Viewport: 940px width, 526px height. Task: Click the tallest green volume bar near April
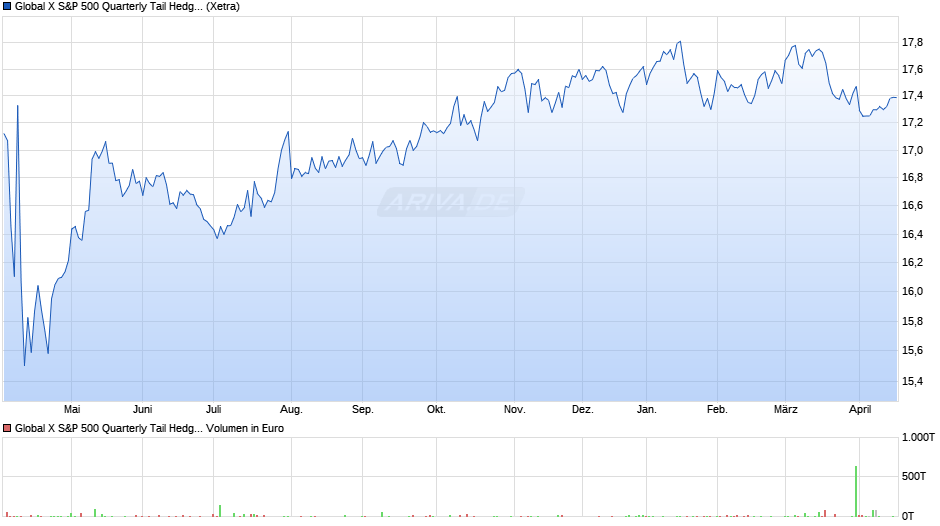point(856,491)
